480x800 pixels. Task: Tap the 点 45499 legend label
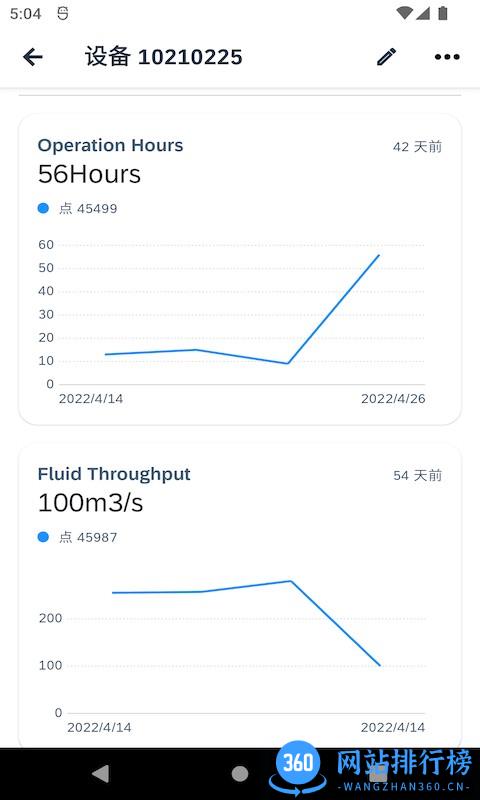88,208
